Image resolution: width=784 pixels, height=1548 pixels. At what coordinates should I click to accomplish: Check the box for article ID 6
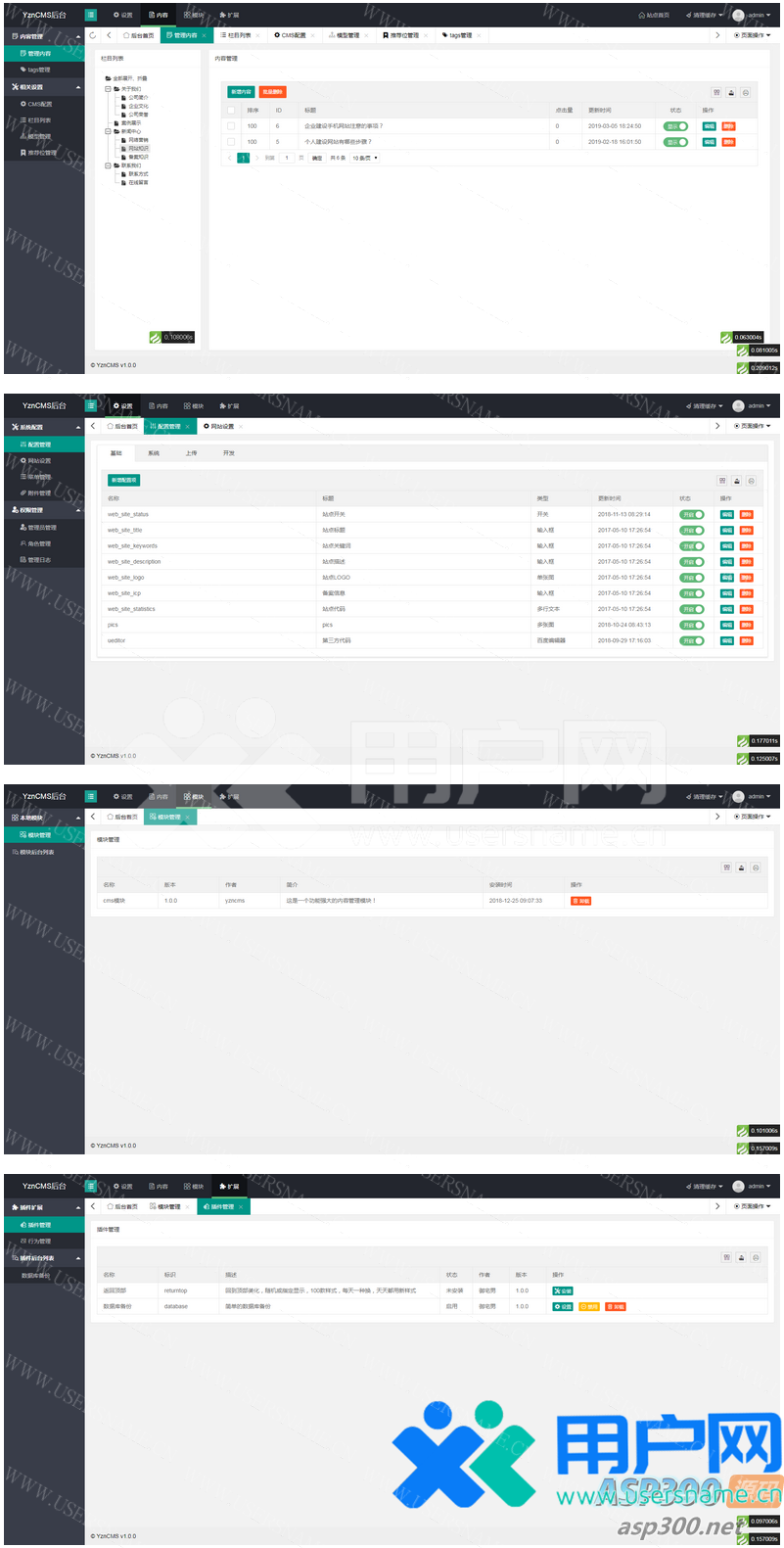click(x=231, y=126)
